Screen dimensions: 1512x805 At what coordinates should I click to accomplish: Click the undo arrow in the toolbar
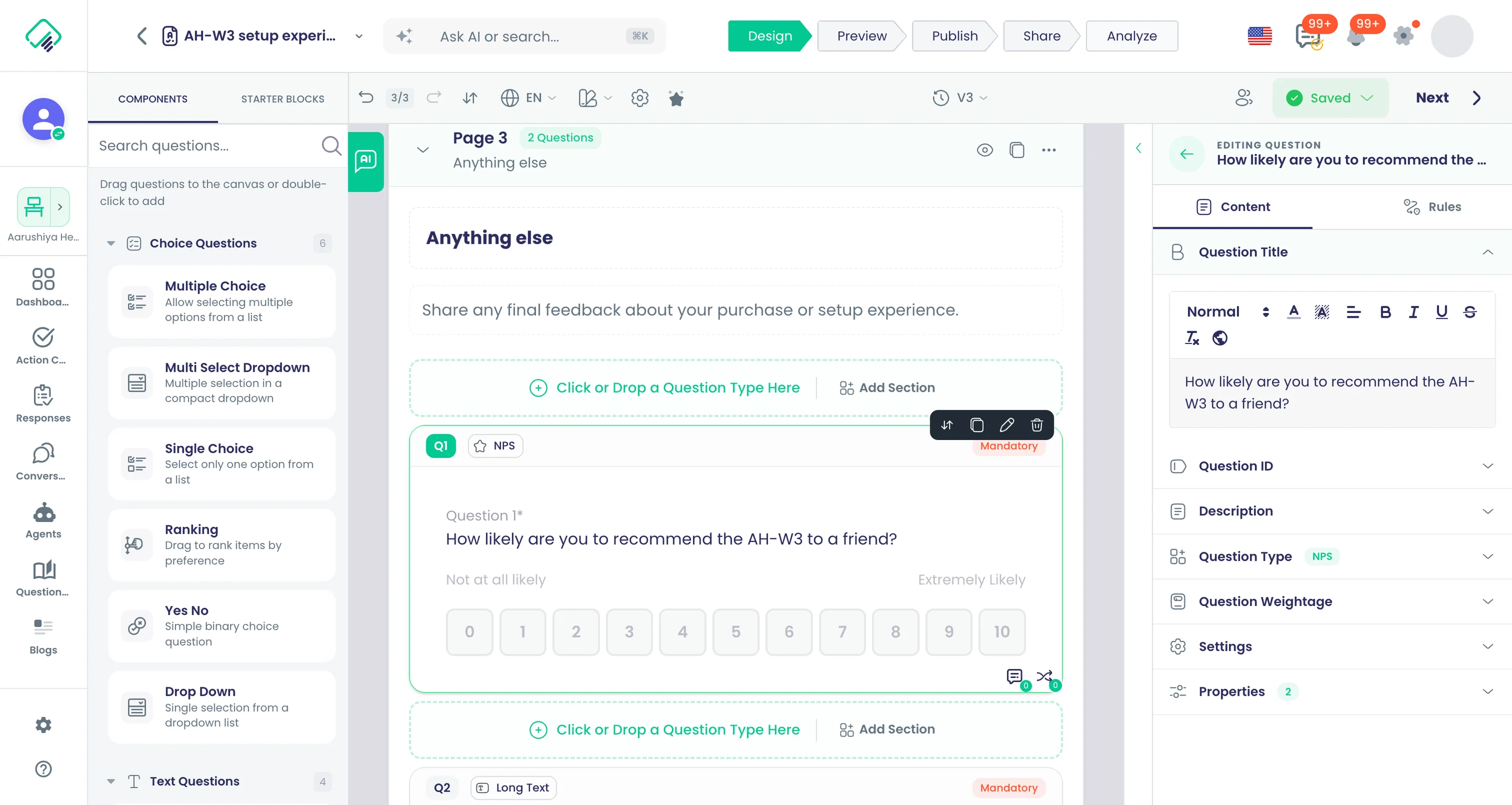coord(366,98)
